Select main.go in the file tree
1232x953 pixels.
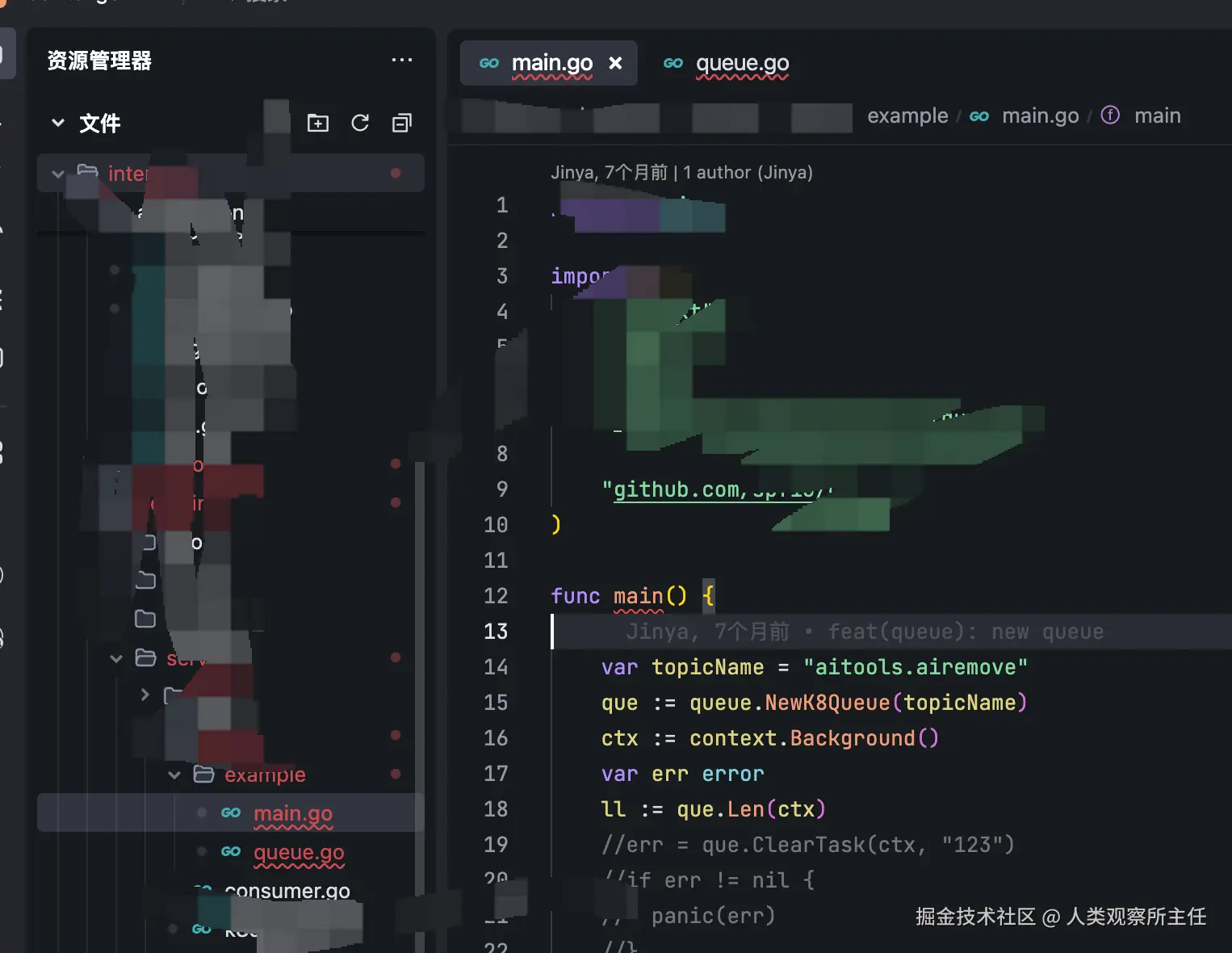pos(292,814)
